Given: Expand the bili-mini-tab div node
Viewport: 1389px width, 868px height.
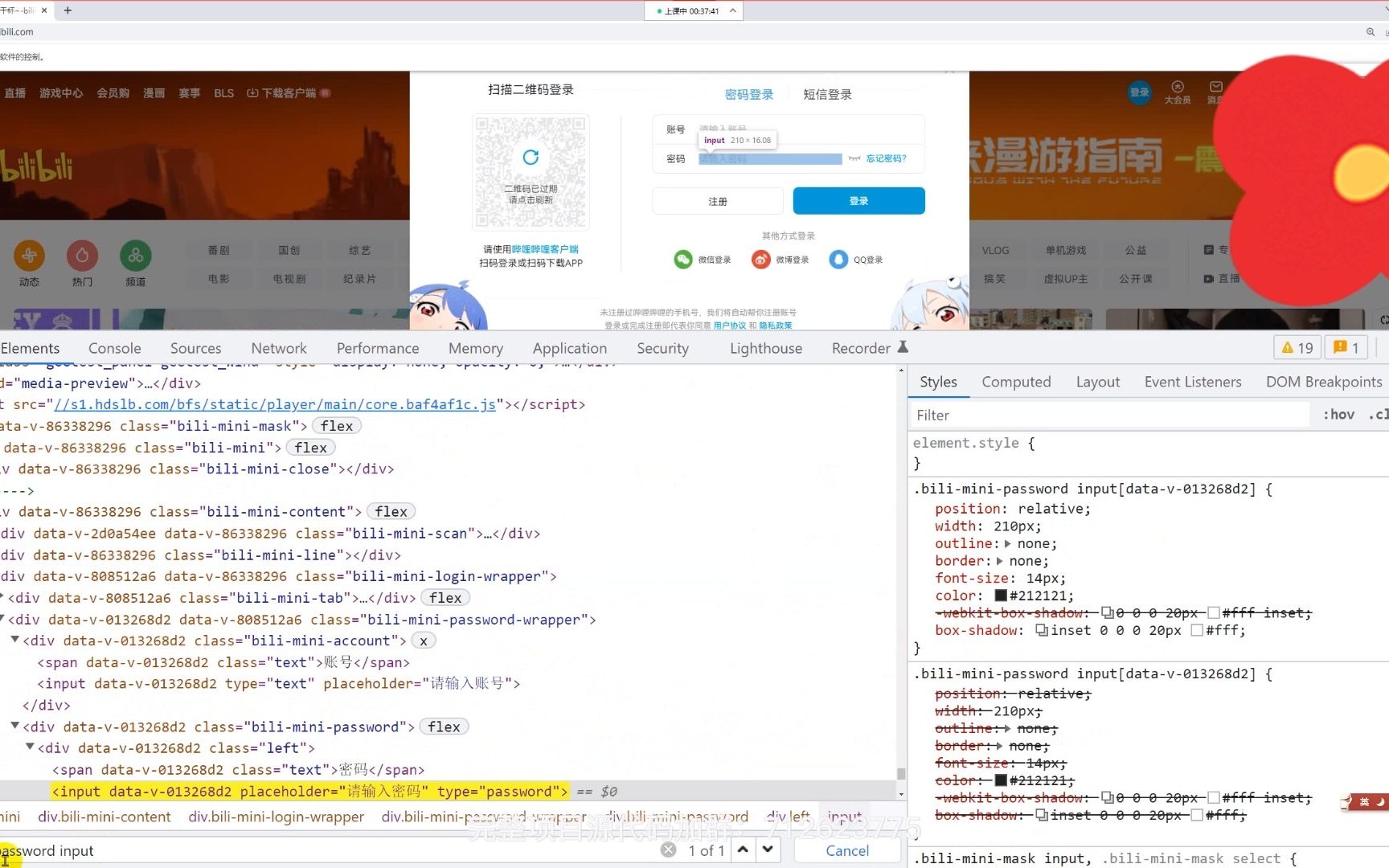Looking at the screenshot, I should tap(2, 597).
